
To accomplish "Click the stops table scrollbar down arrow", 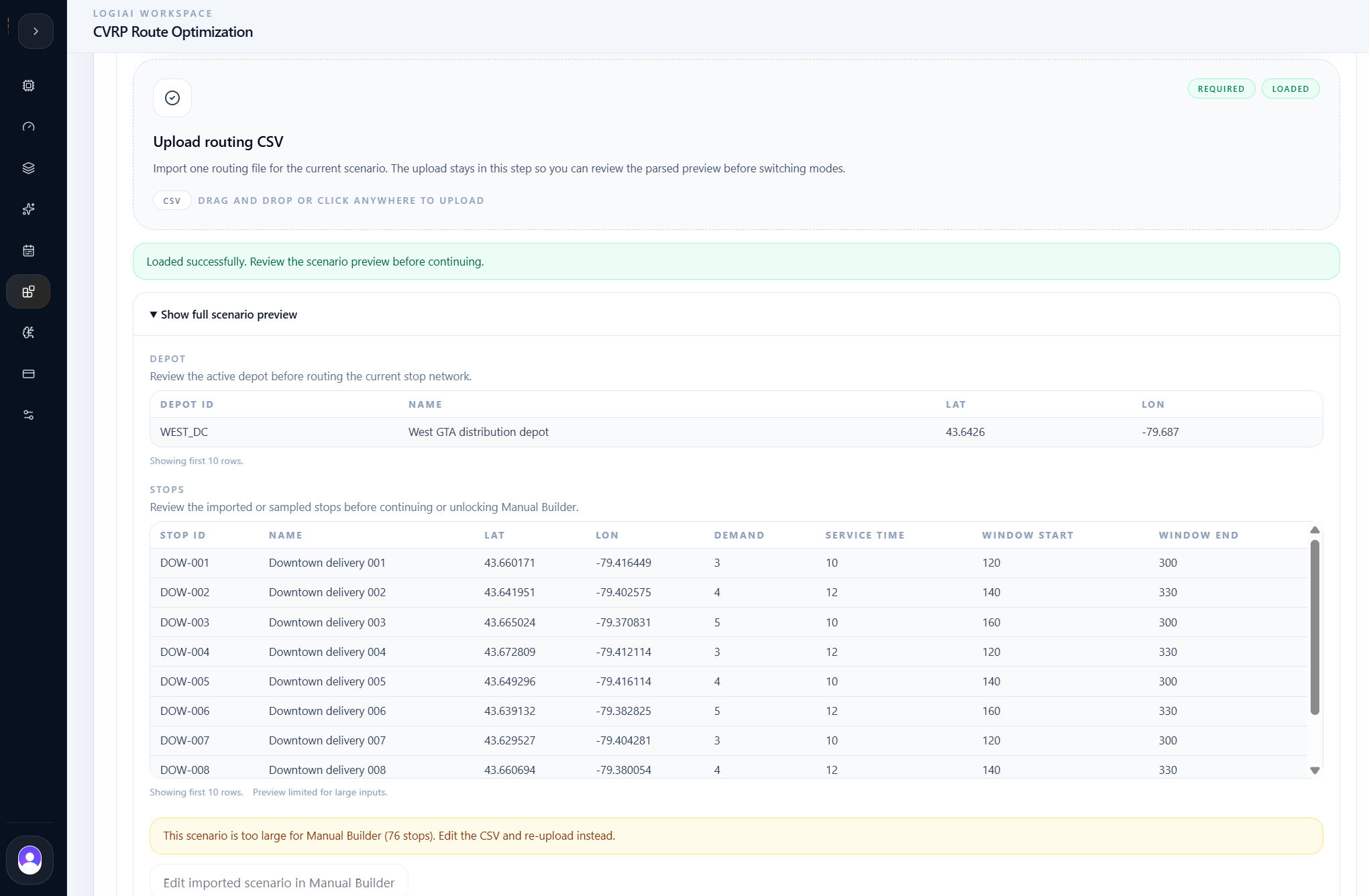I will click(x=1315, y=771).
